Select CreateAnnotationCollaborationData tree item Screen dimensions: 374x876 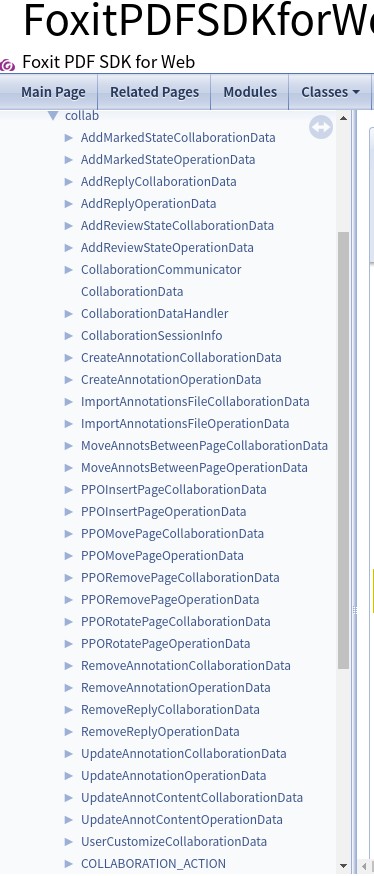pos(181,358)
